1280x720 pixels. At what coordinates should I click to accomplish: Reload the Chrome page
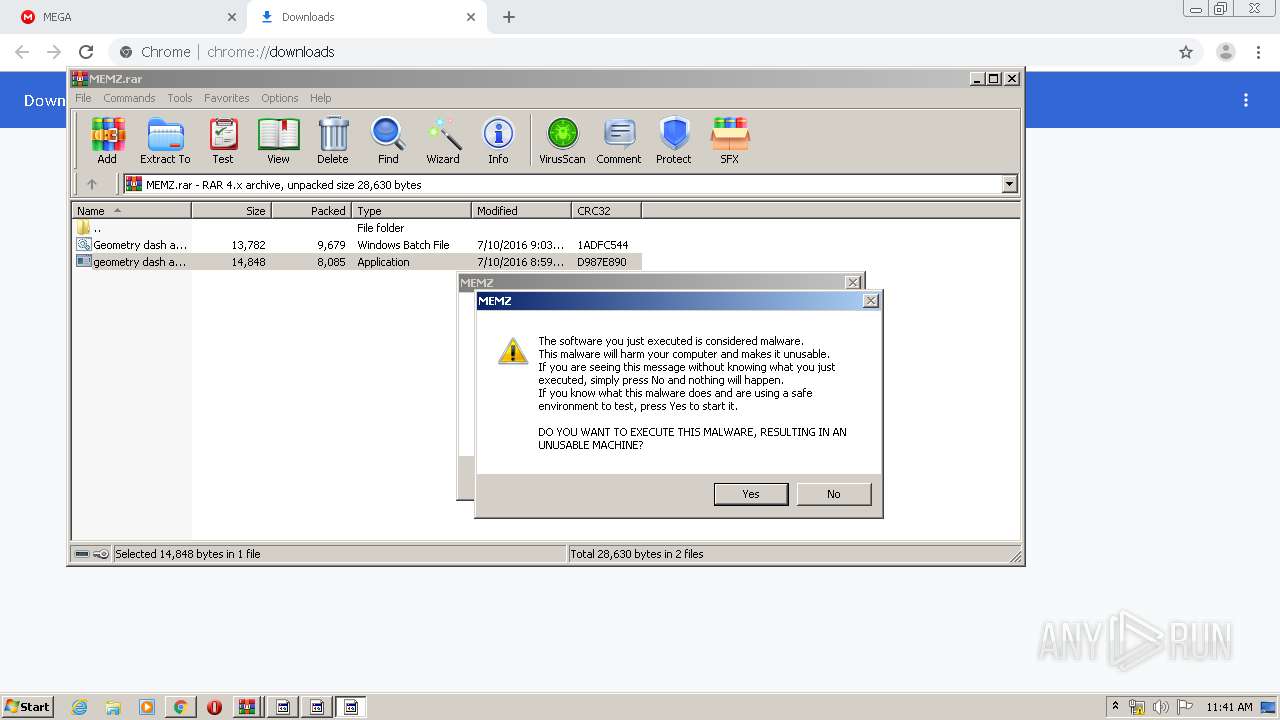coord(86,52)
